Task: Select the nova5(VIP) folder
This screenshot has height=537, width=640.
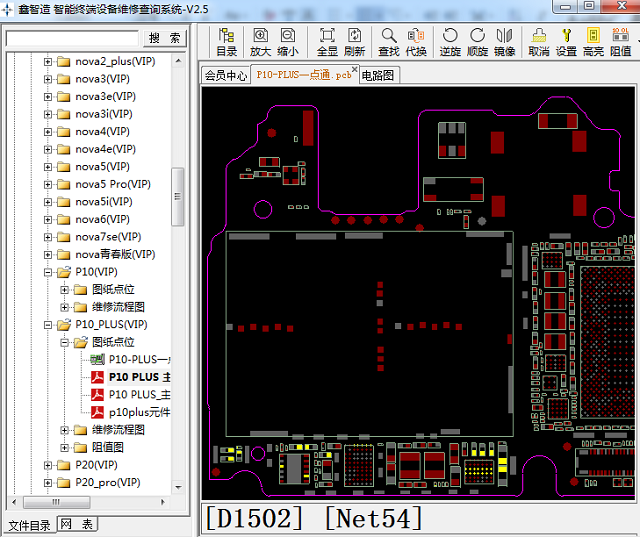Action: tap(102, 166)
